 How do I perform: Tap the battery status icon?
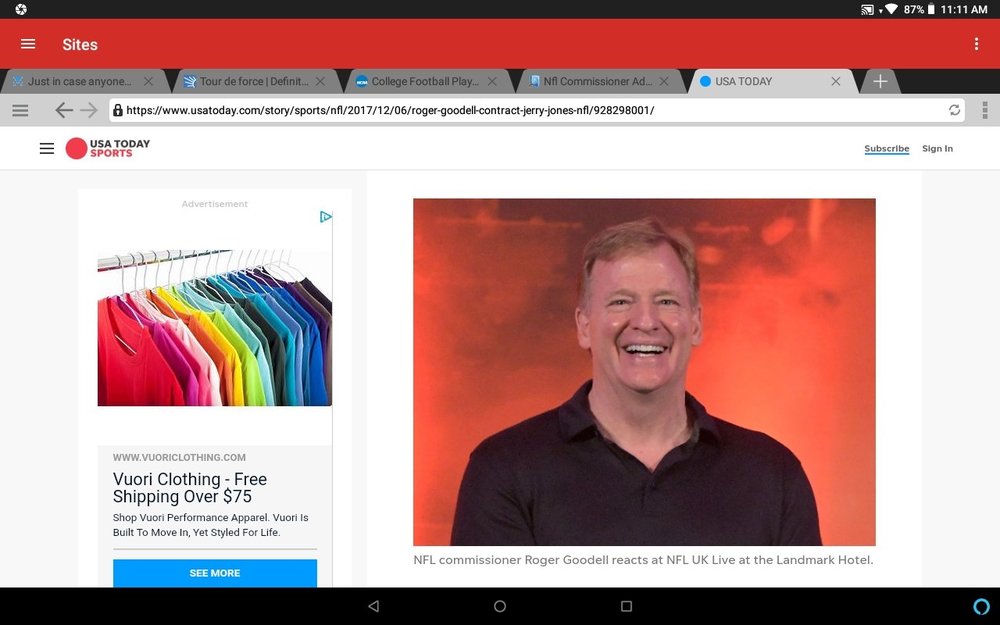click(x=930, y=9)
